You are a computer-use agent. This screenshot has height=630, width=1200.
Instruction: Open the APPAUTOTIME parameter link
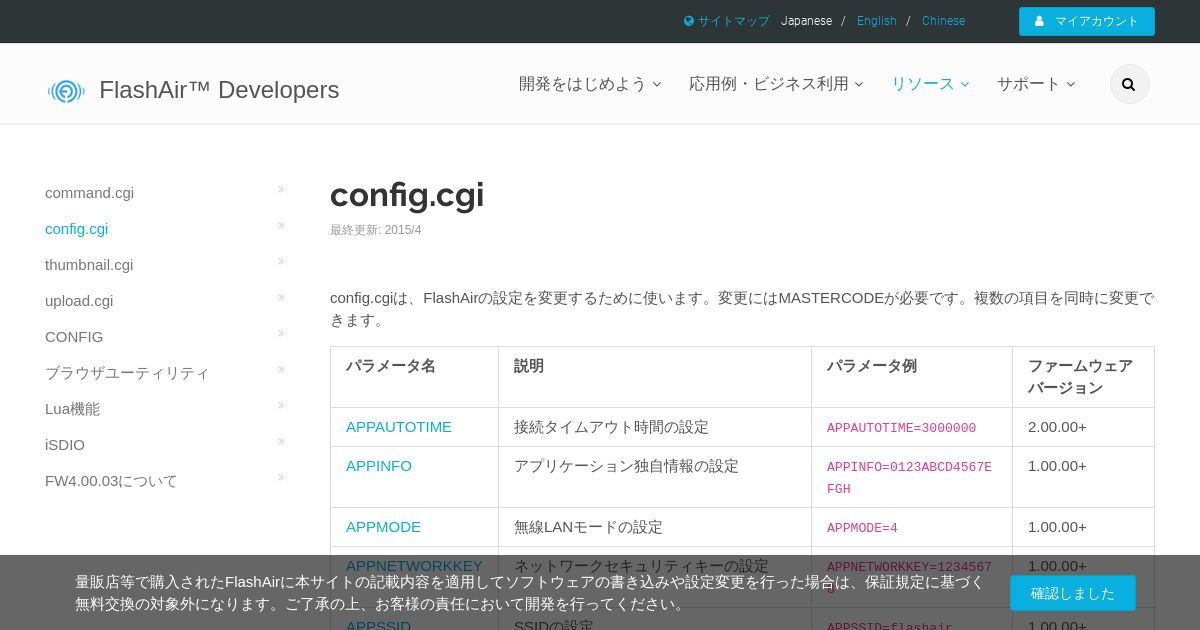tap(399, 427)
